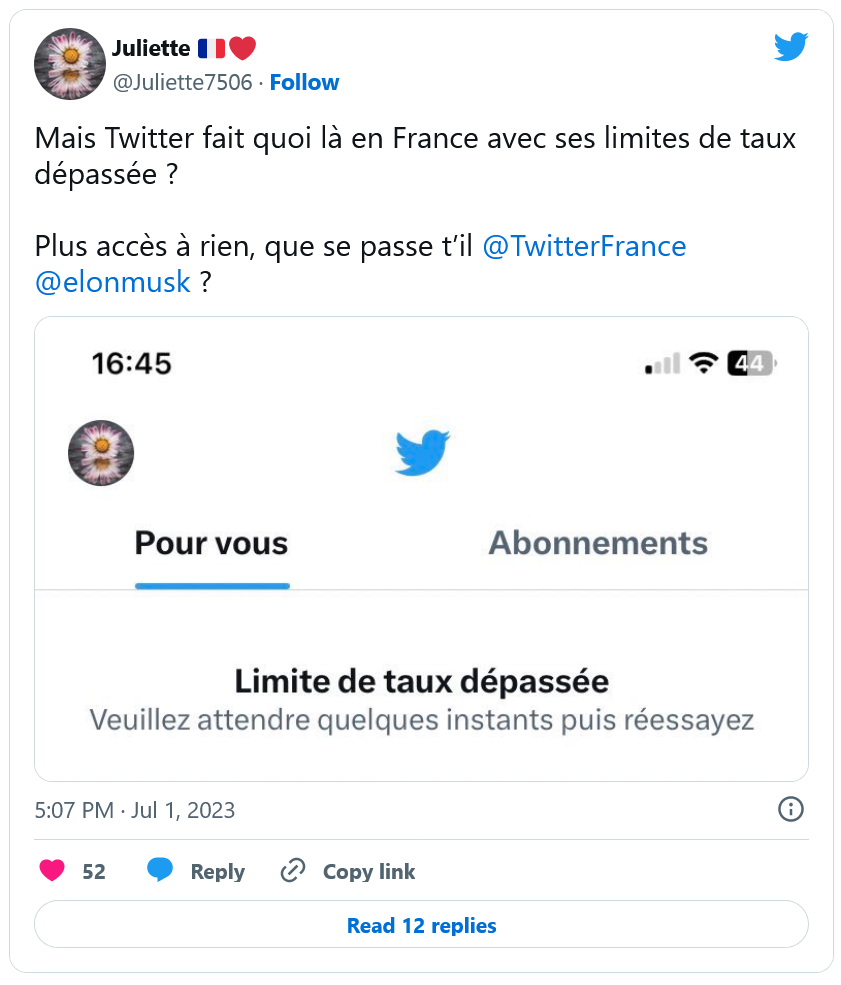Viewport: 841px width, 985px height.
Task: Click the Reply speech bubble icon
Action: tap(160, 871)
